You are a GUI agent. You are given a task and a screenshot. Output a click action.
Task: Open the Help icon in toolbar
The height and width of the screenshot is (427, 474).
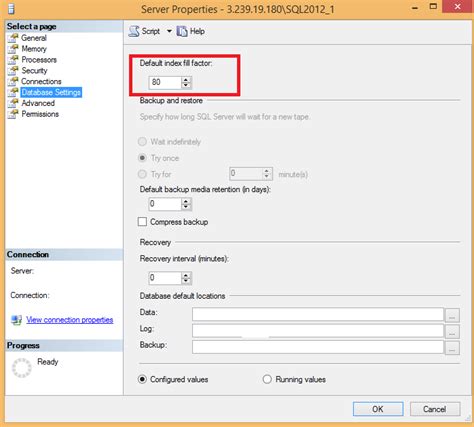(182, 31)
